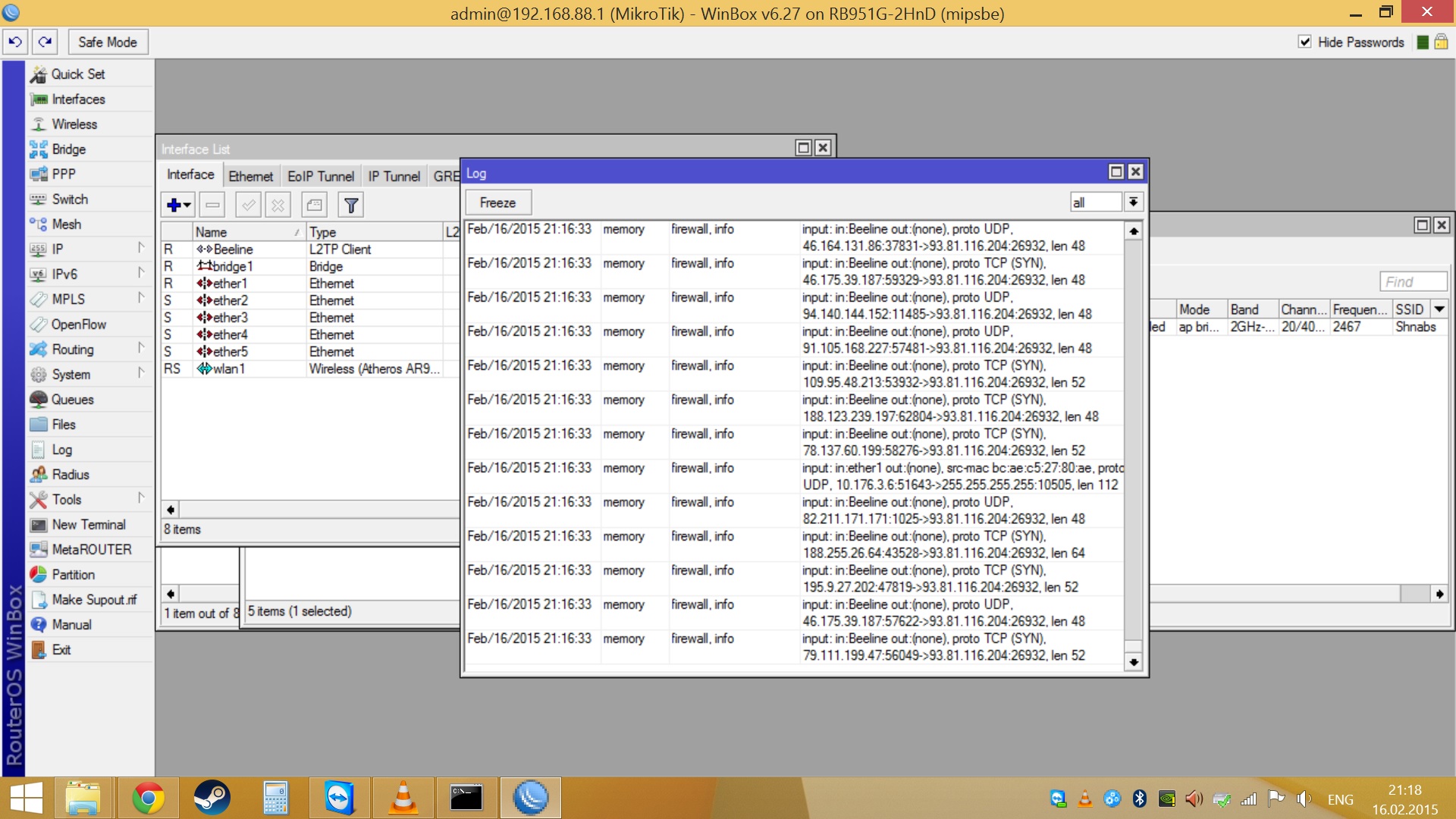The image size is (1456, 819).
Task: Click the Band column header
Action: 1252,309
